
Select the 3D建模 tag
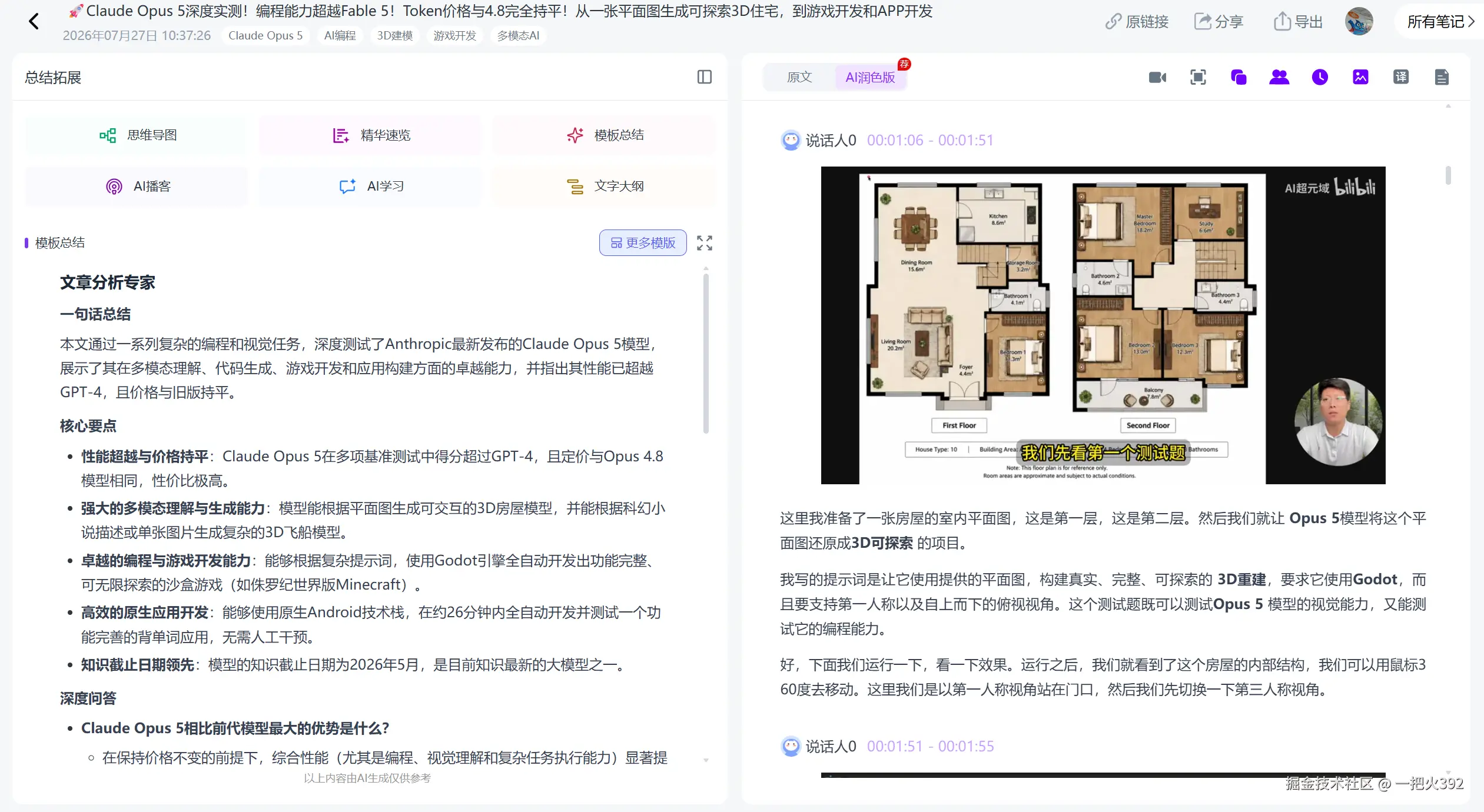pos(395,36)
